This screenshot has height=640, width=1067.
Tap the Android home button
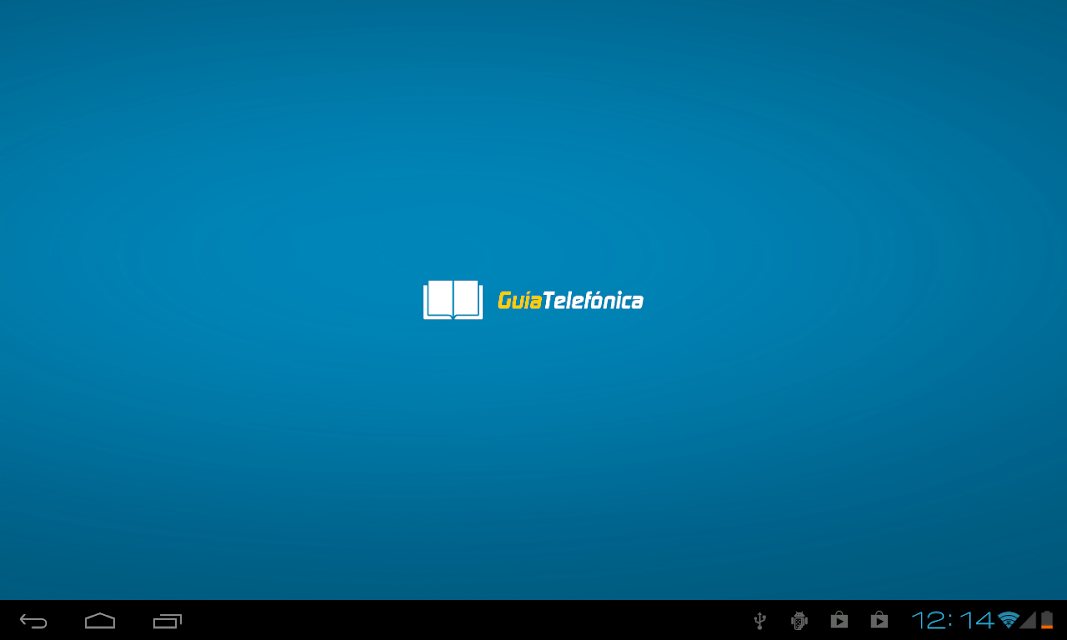100,620
